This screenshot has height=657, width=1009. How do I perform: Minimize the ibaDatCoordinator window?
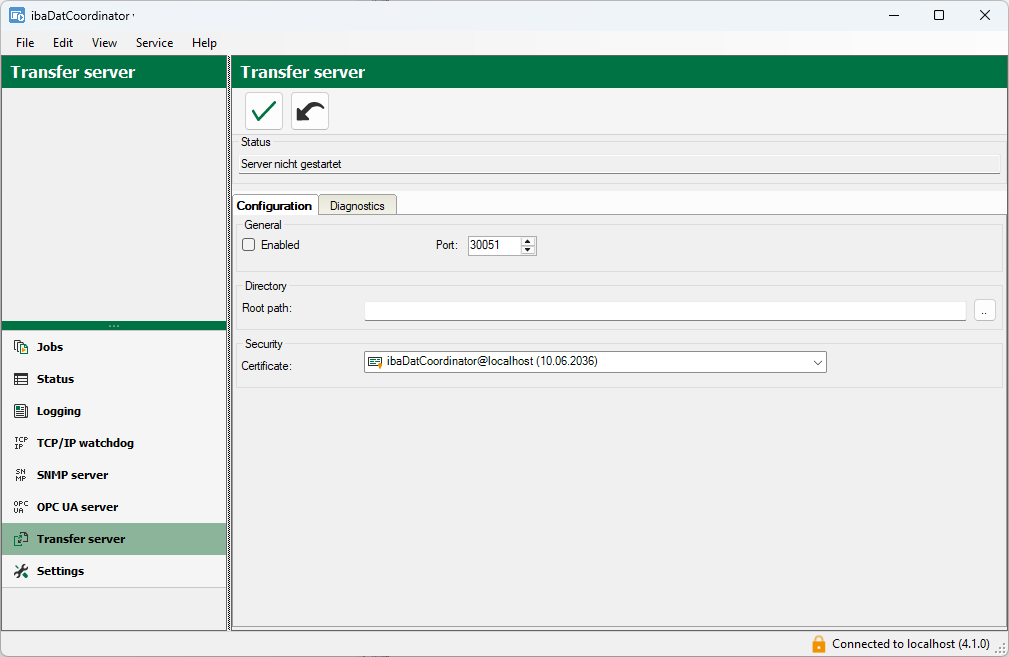[x=894, y=15]
